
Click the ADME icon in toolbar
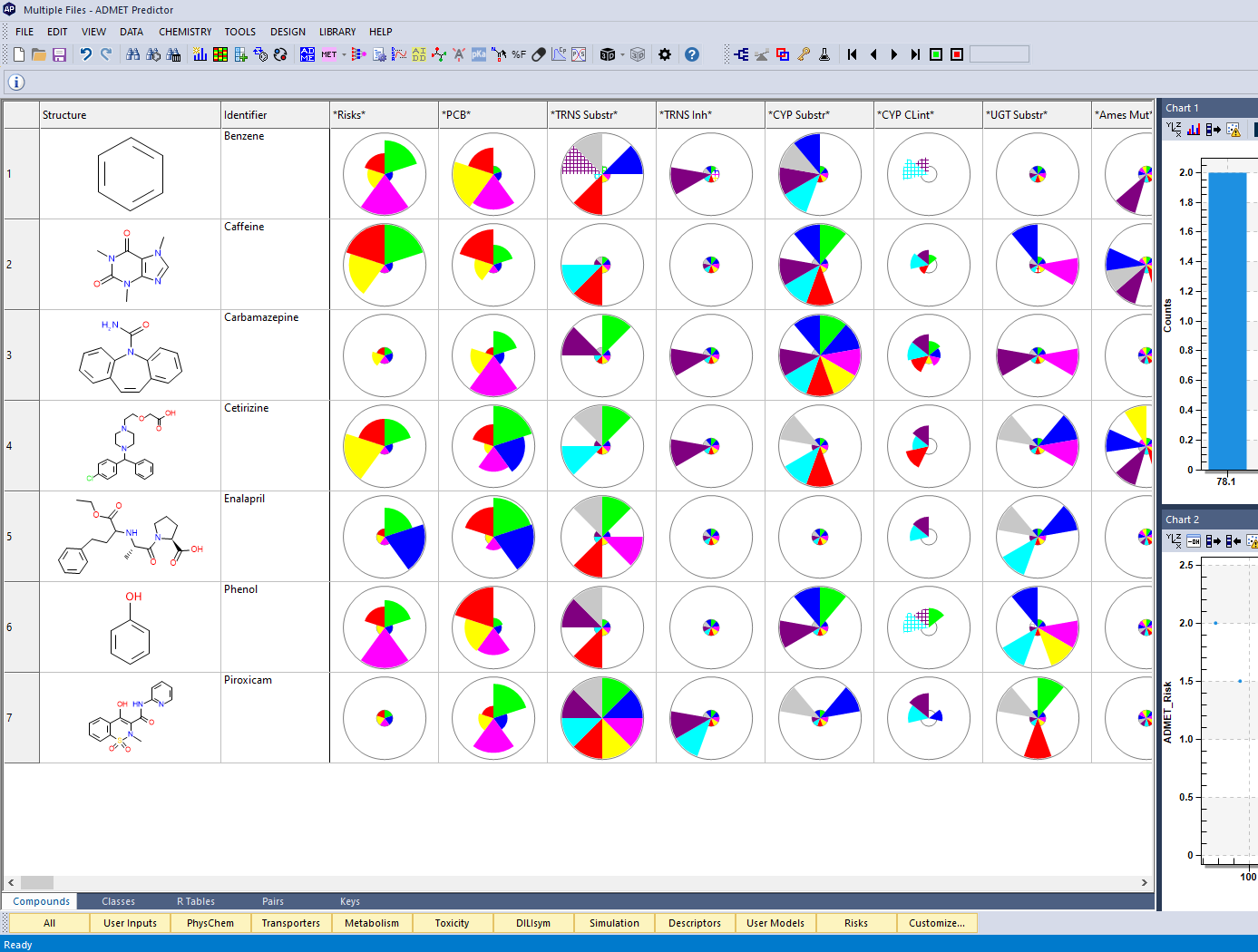click(307, 54)
